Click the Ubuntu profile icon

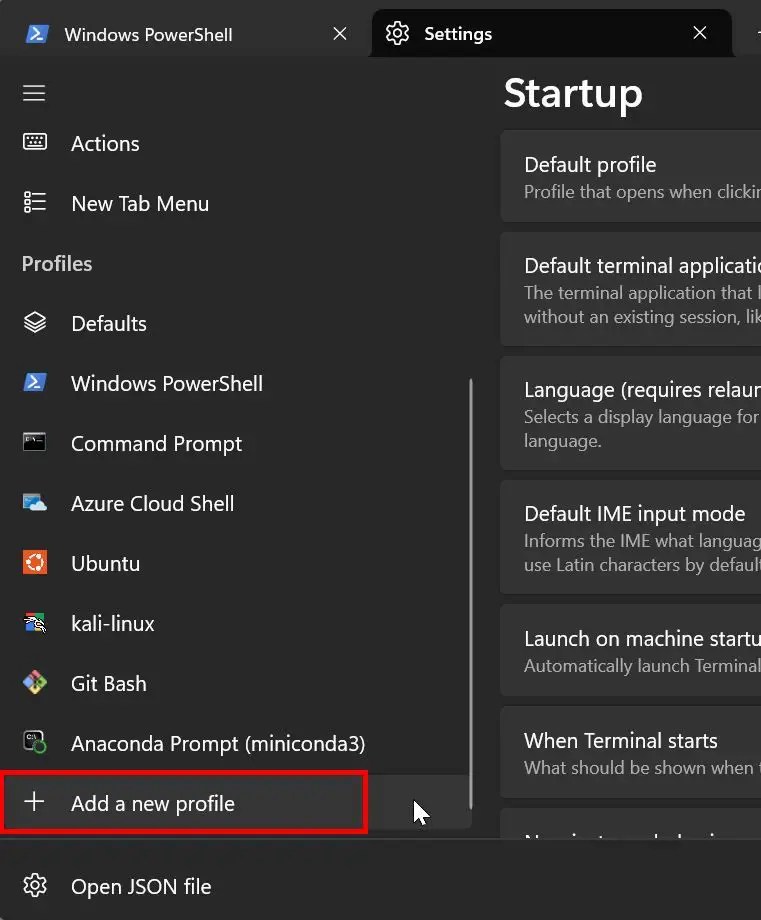pos(35,563)
